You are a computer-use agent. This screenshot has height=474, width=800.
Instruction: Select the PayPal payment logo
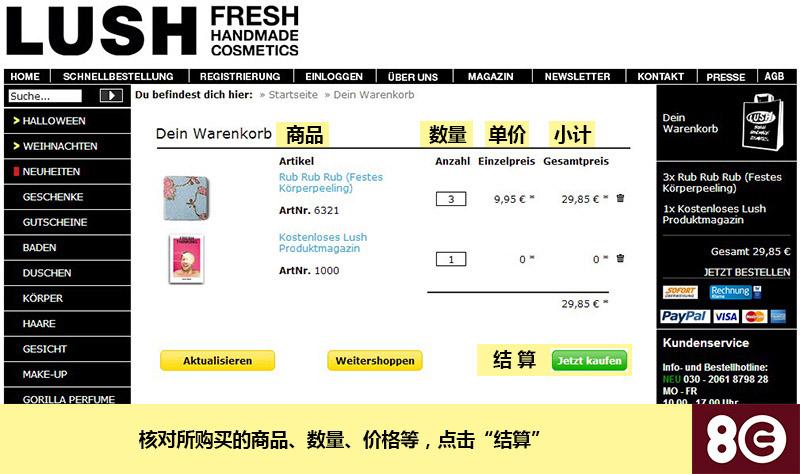pos(684,316)
